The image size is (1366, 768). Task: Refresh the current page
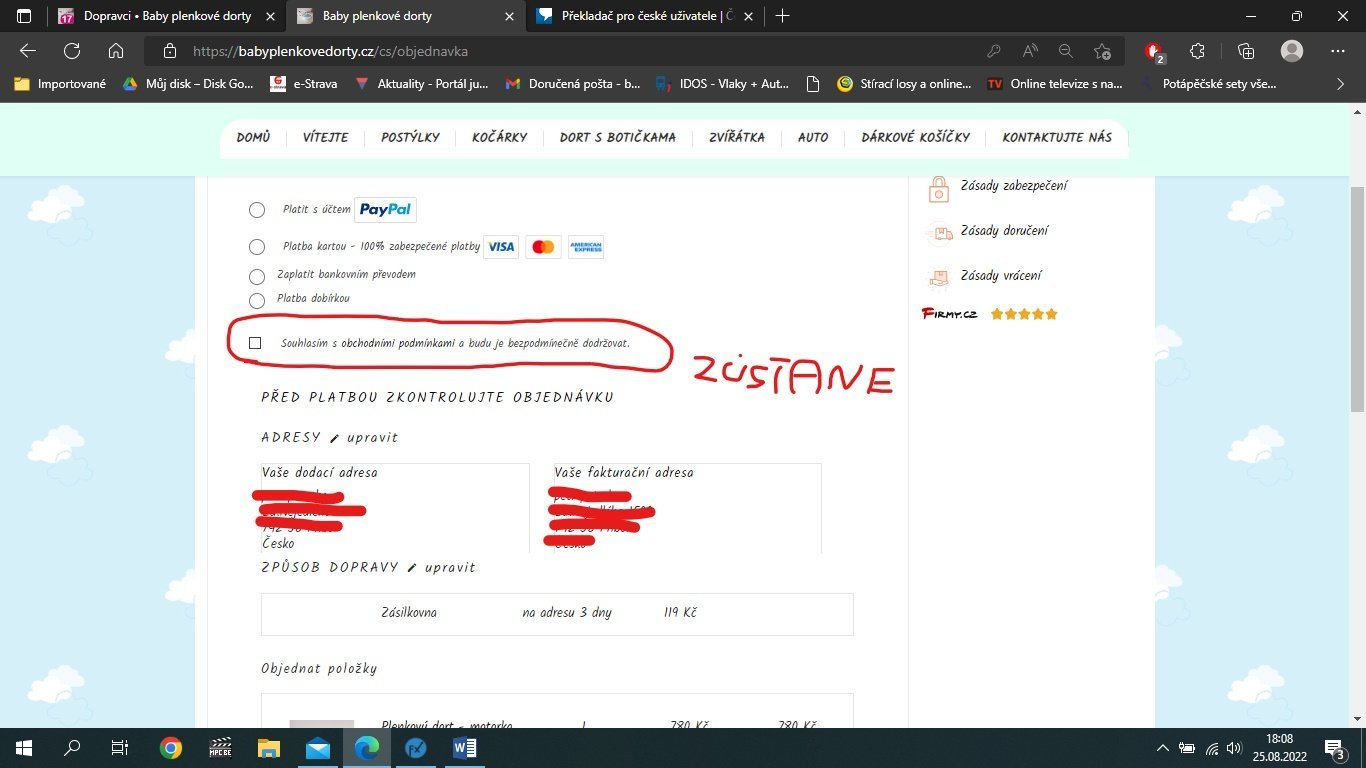coord(72,51)
